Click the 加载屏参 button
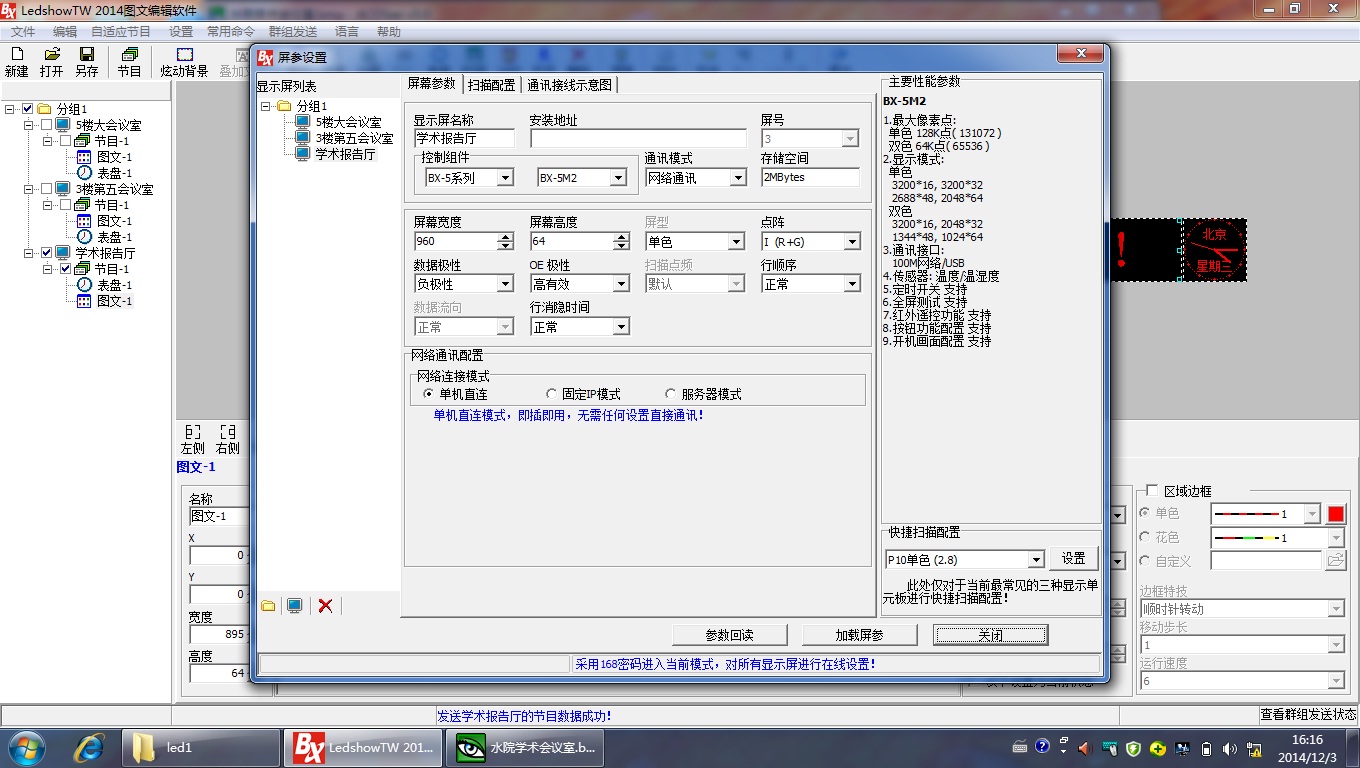 [860, 635]
